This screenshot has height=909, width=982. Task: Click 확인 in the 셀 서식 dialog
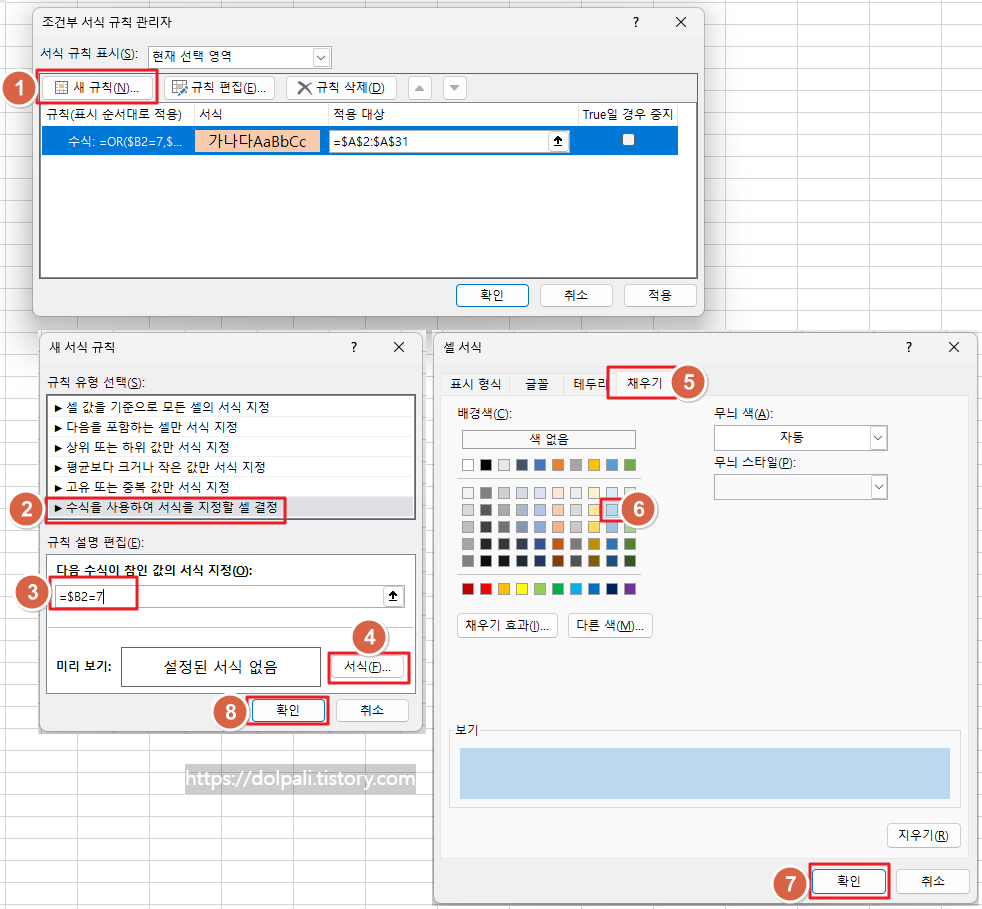(x=849, y=881)
